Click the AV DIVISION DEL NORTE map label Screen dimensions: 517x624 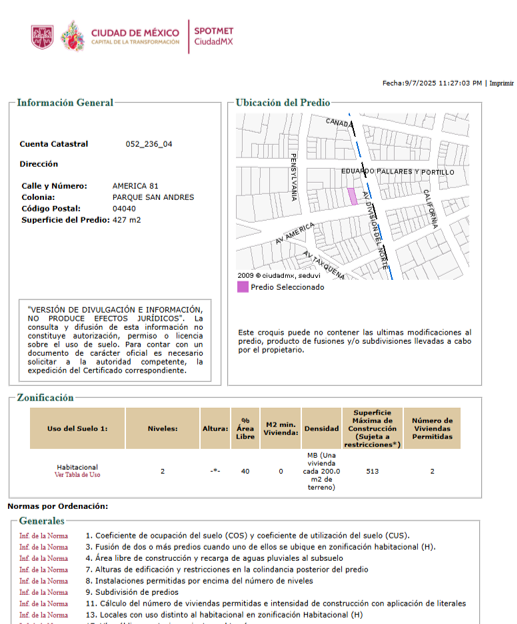(x=375, y=231)
